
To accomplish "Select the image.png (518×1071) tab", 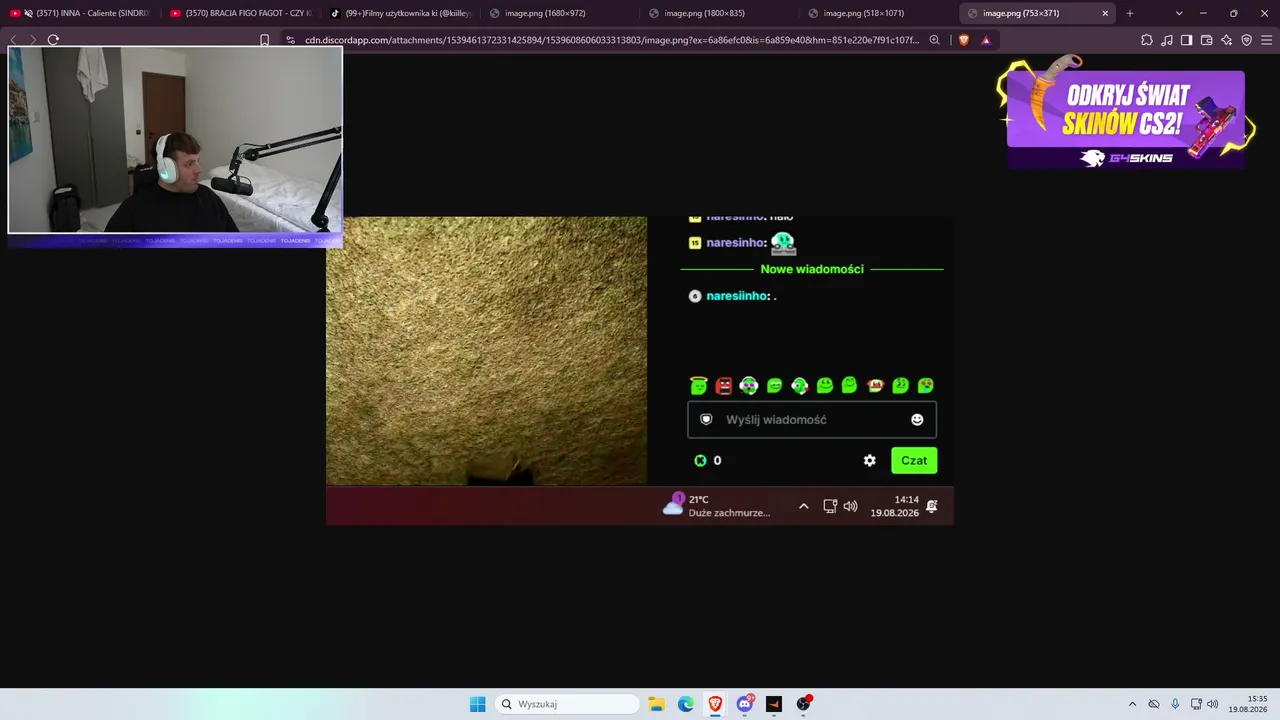I will (879, 13).
